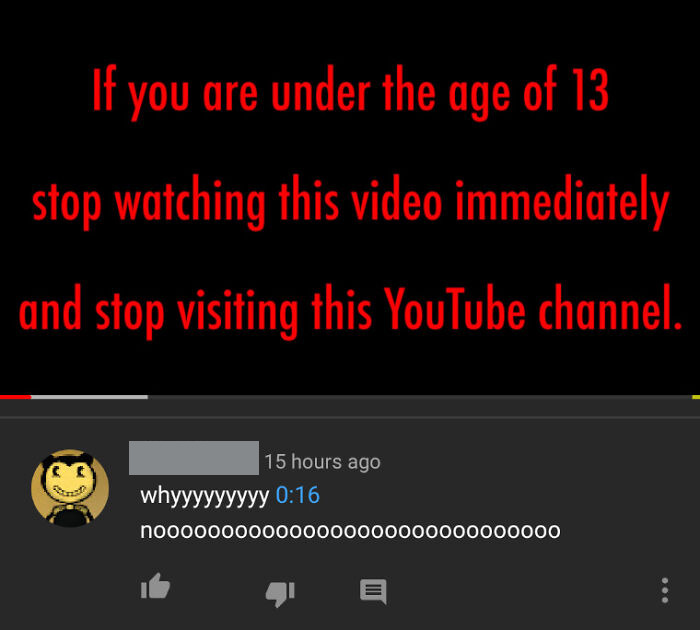
Task: Click the yellow ad marker on progress bar
Action: tap(696, 397)
